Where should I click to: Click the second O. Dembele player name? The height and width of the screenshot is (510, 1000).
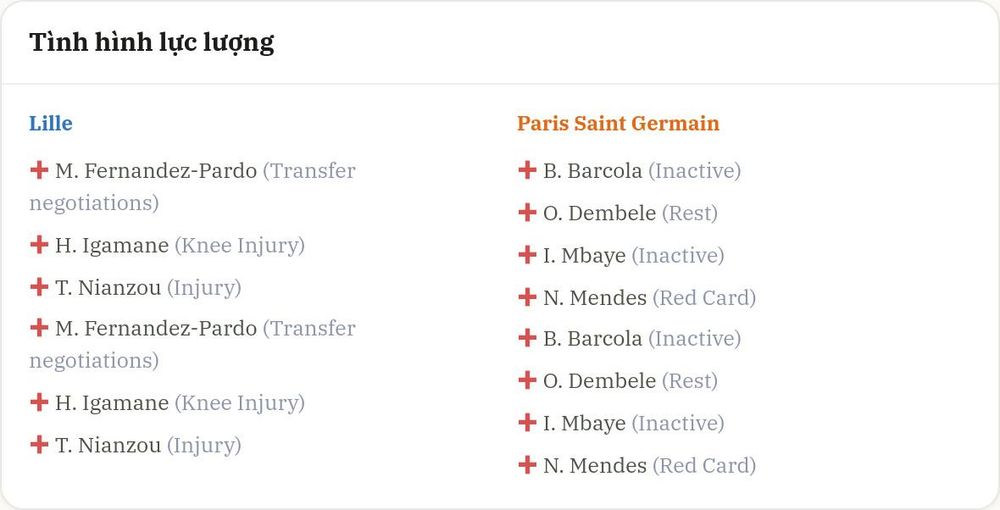point(599,381)
